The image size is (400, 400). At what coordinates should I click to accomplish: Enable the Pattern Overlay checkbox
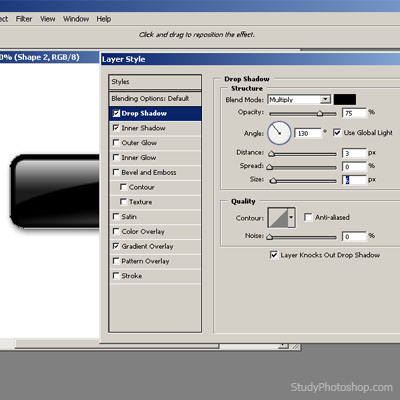[x=116, y=261]
